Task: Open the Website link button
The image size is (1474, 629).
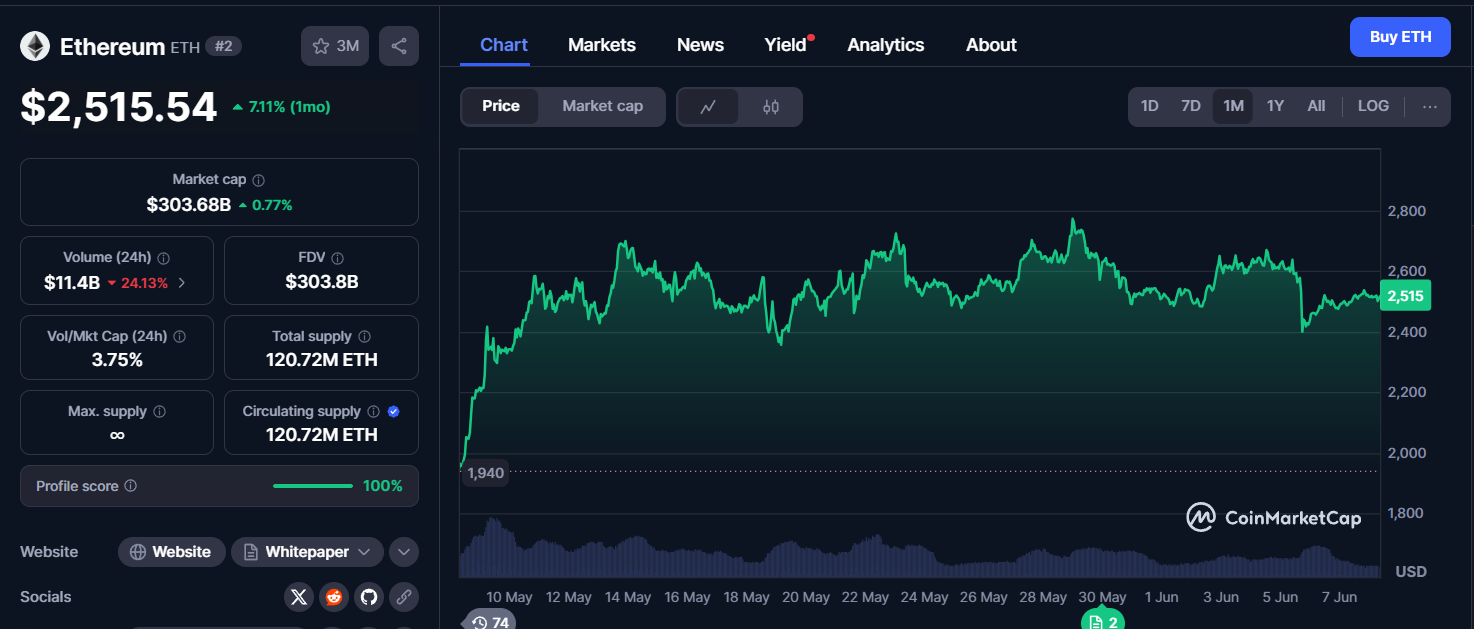Action: coord(170,552)
